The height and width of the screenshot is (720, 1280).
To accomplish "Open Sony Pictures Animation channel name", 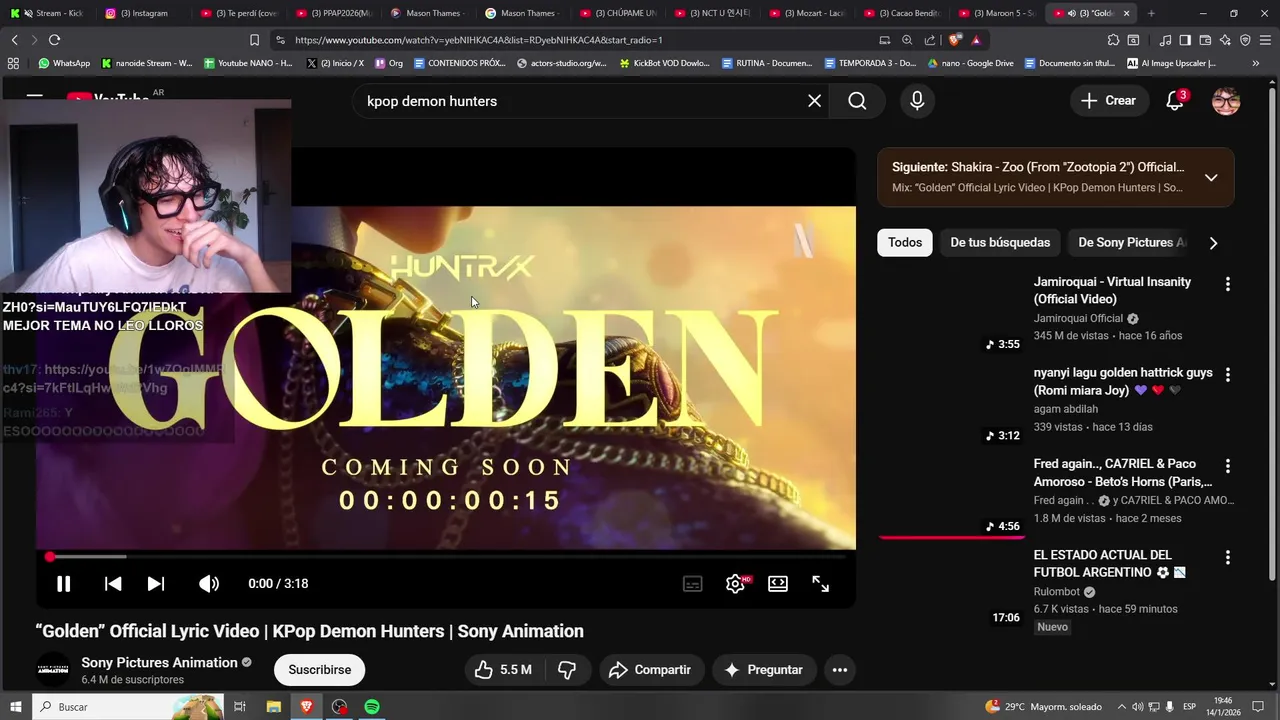I will [x=159, y=663].
